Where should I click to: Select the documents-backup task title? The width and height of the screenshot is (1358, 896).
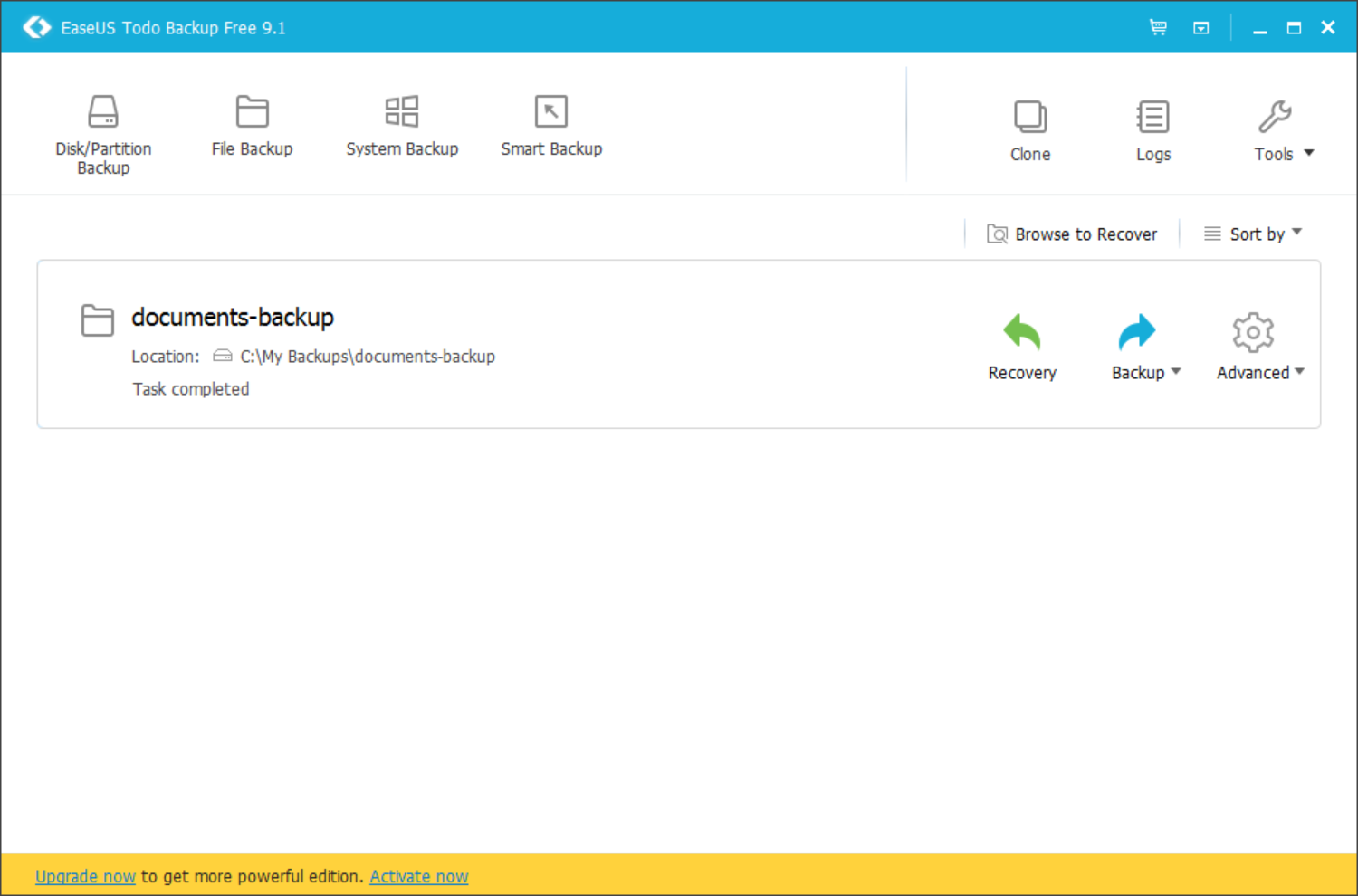point(233,317)
